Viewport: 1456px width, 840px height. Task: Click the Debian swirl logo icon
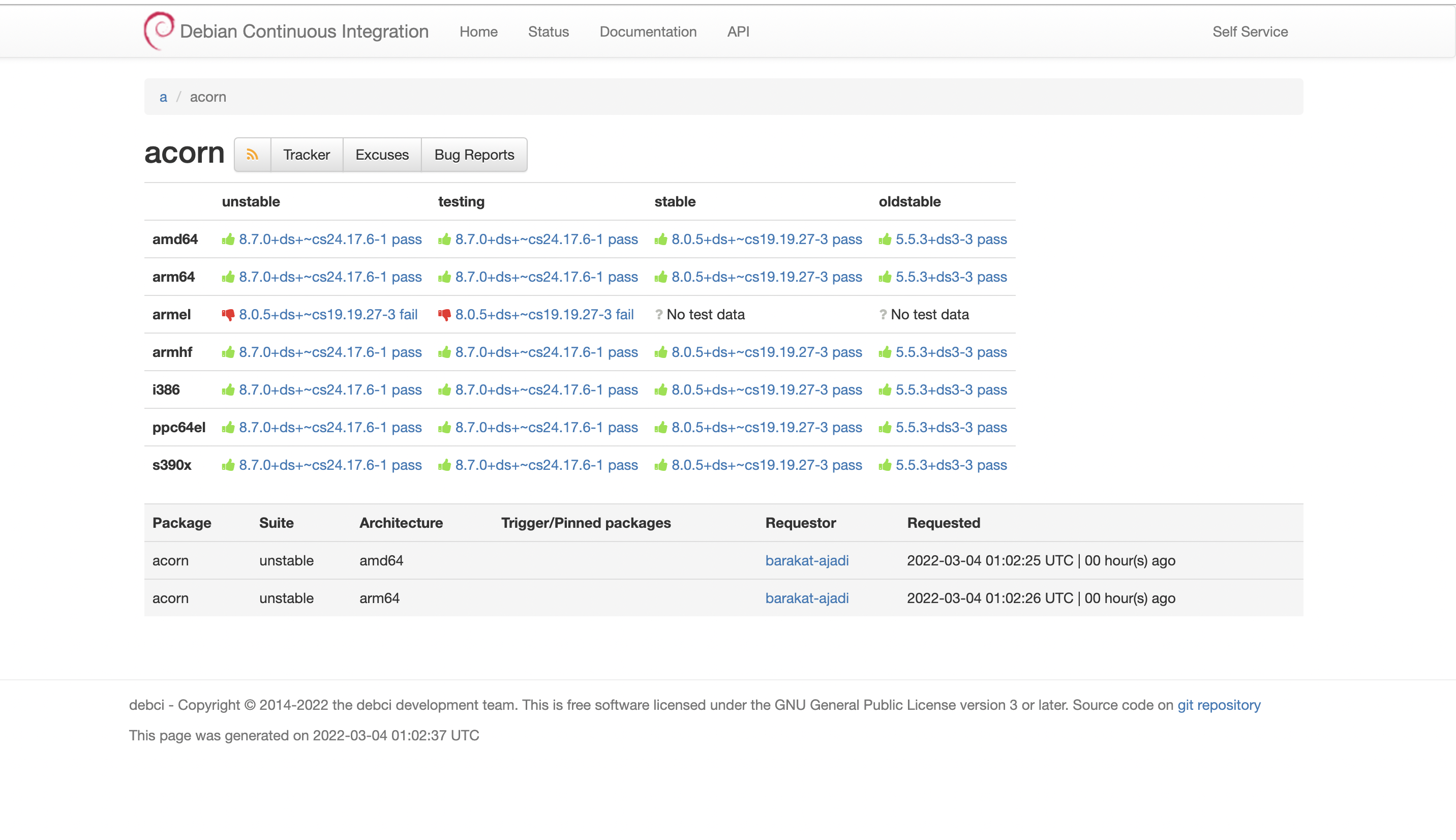[159, 31]
